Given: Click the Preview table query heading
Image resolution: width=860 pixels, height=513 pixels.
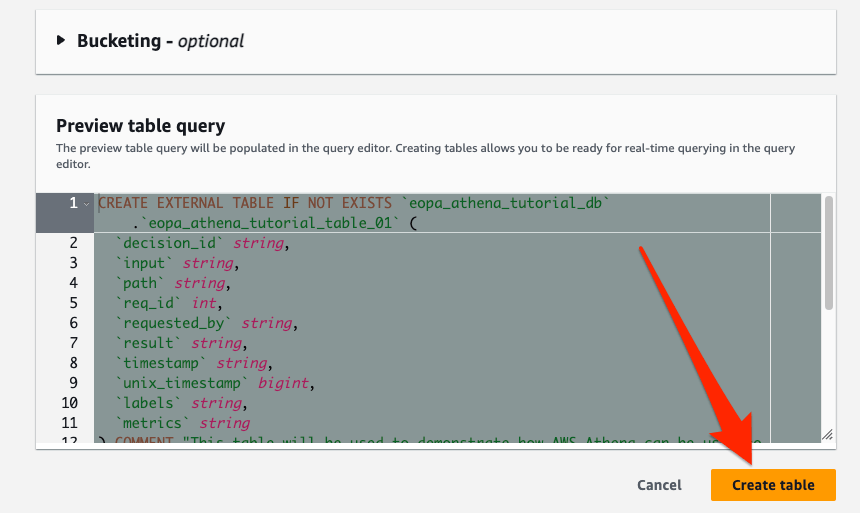Looking at the screenshot, I should [140, 126].
